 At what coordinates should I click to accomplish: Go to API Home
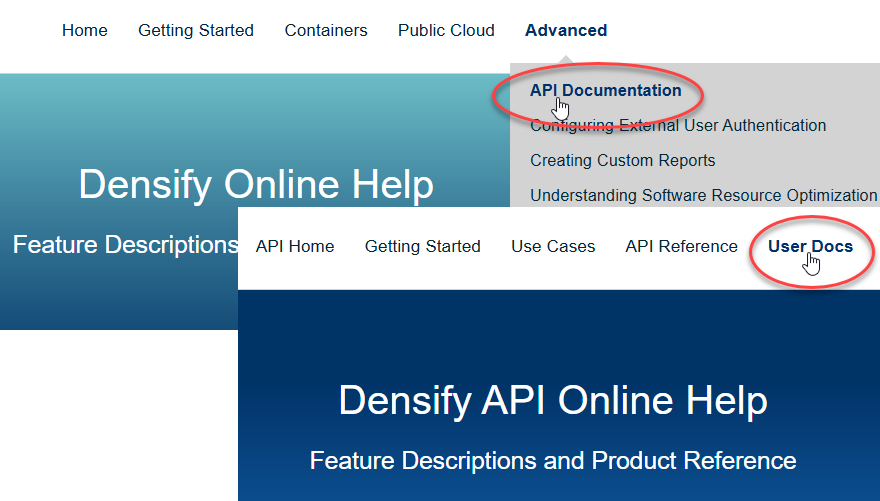coord(295,246)
